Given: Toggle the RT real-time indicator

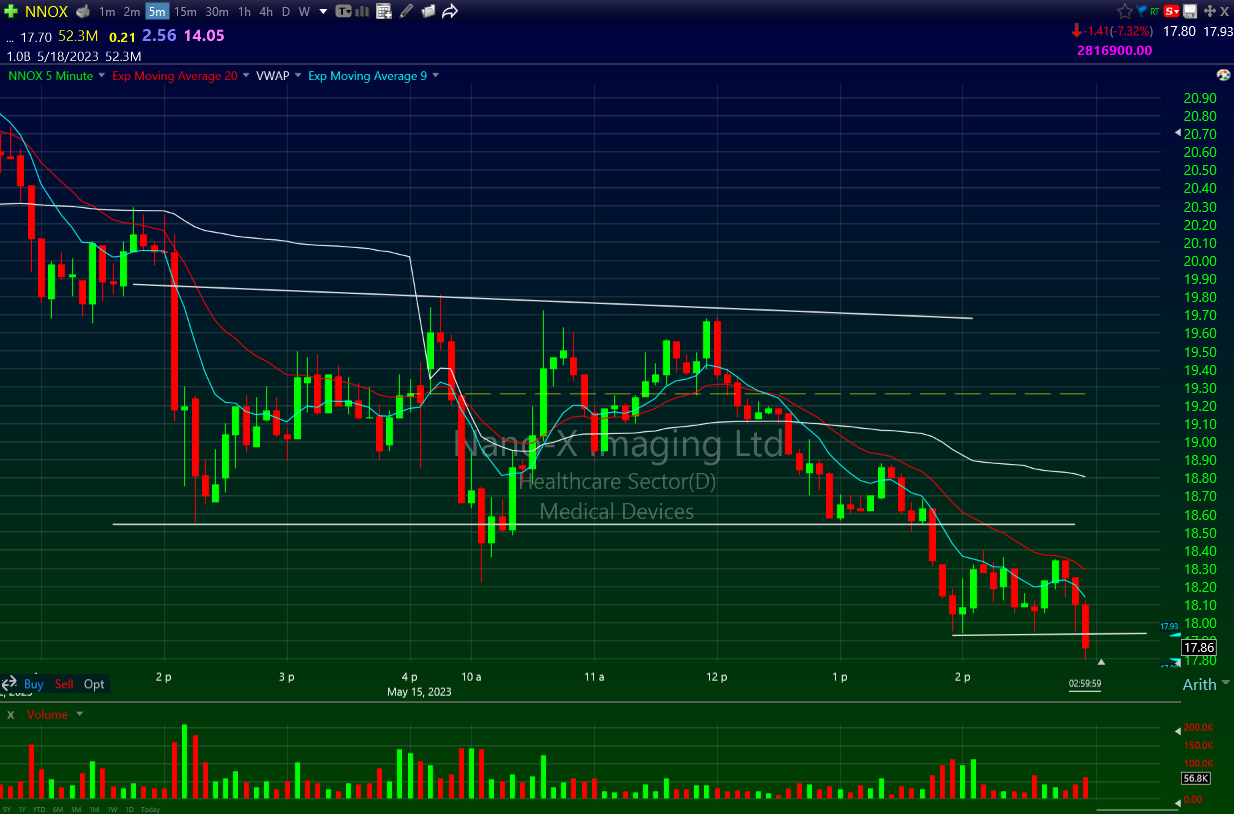Looking at the screenshot, I should point(1156,12).
